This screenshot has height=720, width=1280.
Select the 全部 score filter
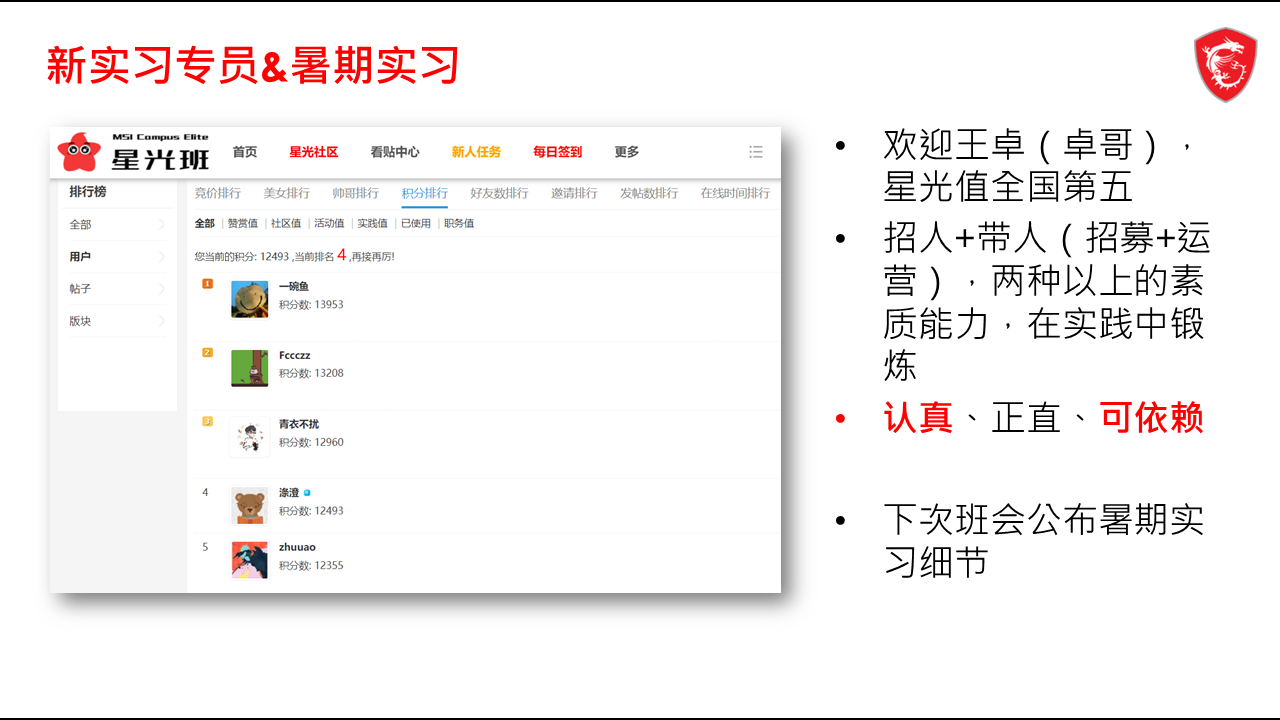(x=204, y=223)
